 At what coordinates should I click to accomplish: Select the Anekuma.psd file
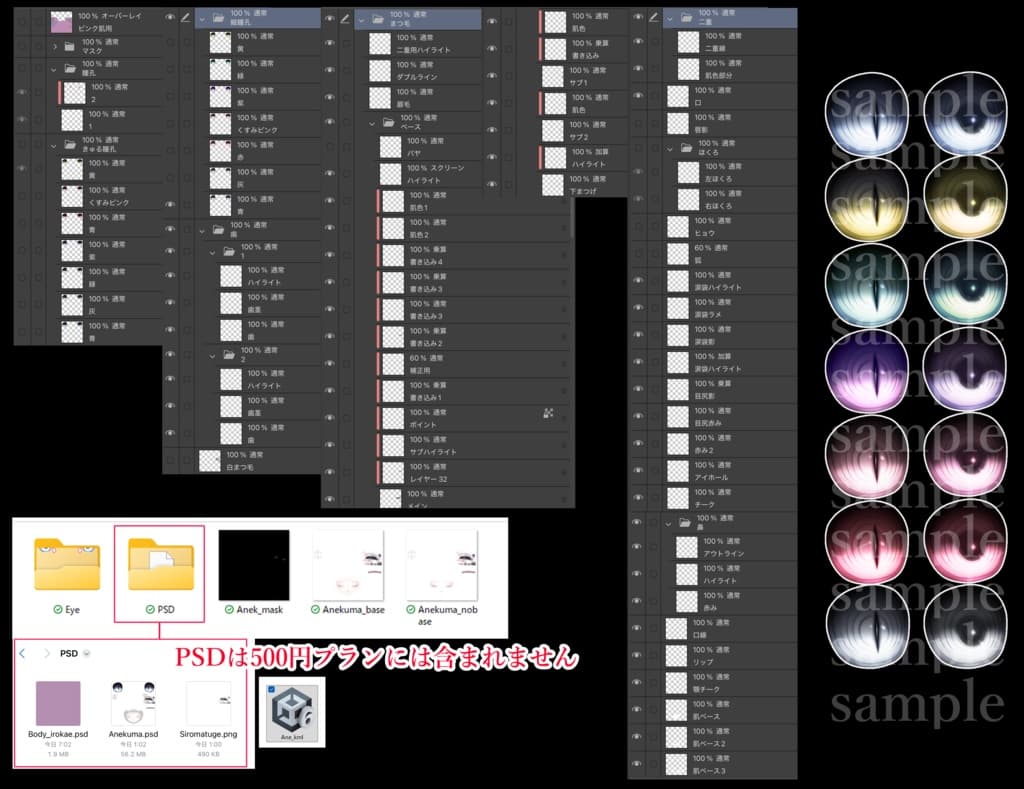tap(133, 703)
